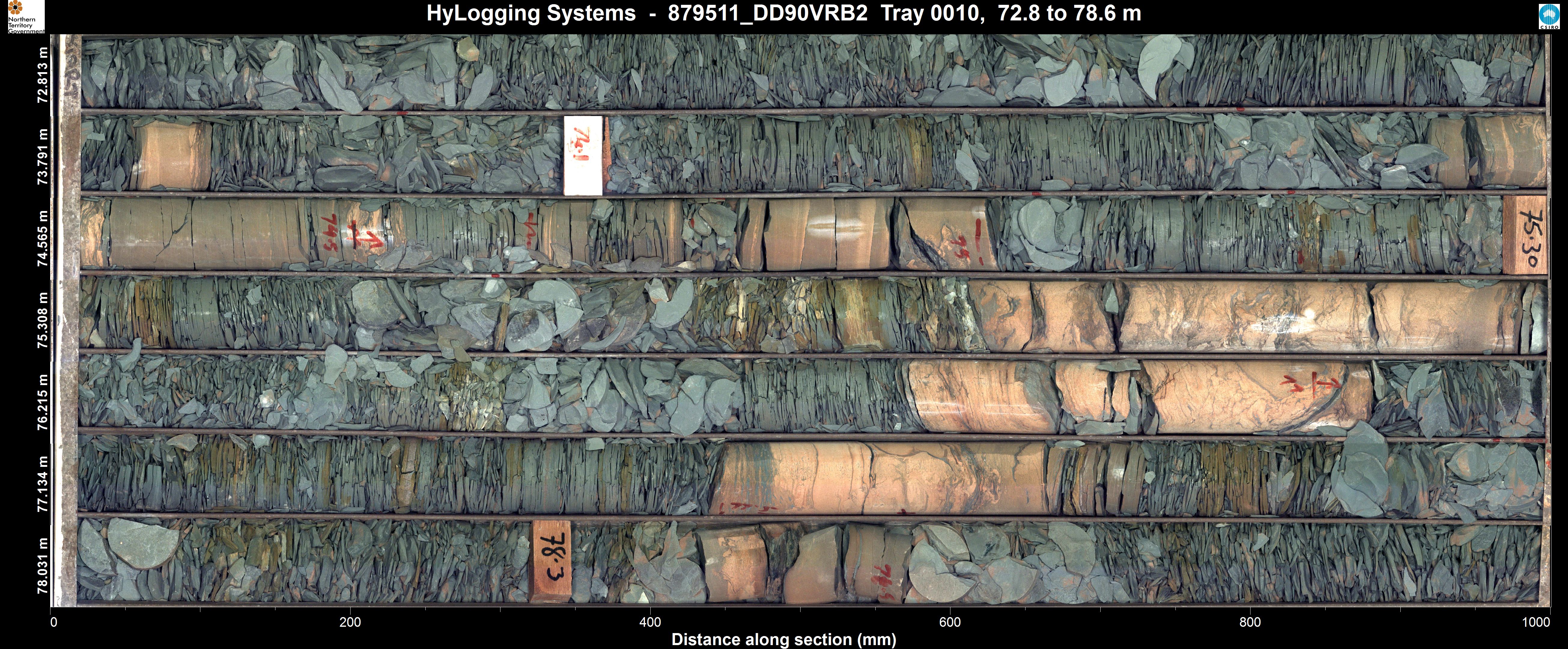Click the 200 tick on distance axis
This screenshot has height=649, width=1568.
coord(350,622)
